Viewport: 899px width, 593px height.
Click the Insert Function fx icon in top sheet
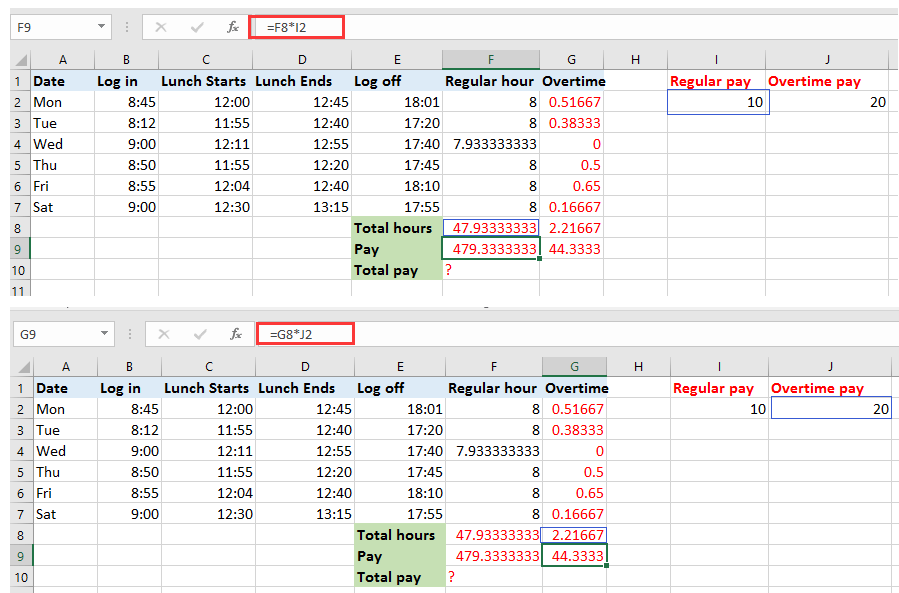[234, 28]
